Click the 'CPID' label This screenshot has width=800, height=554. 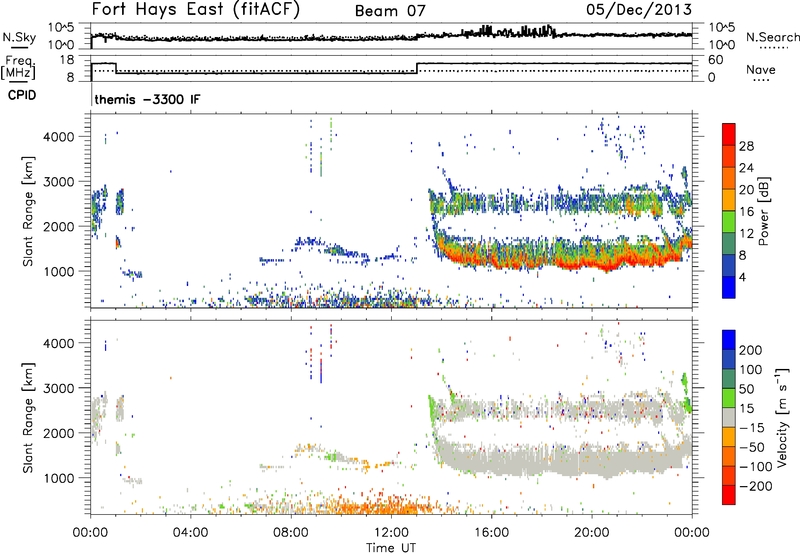coord(22,95)
